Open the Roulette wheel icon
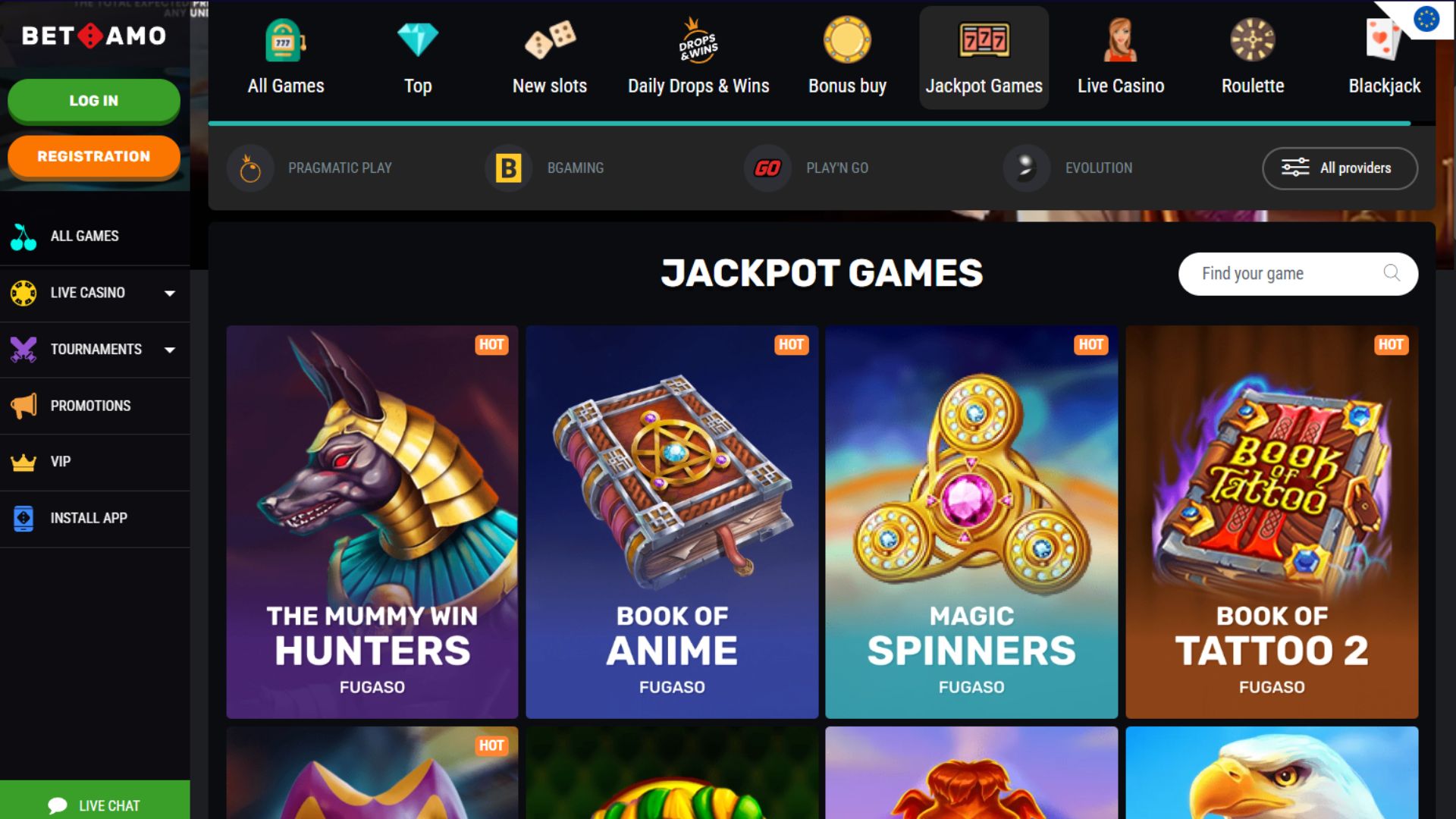This screenshot has width=1456, height=819. point(1253,39)
